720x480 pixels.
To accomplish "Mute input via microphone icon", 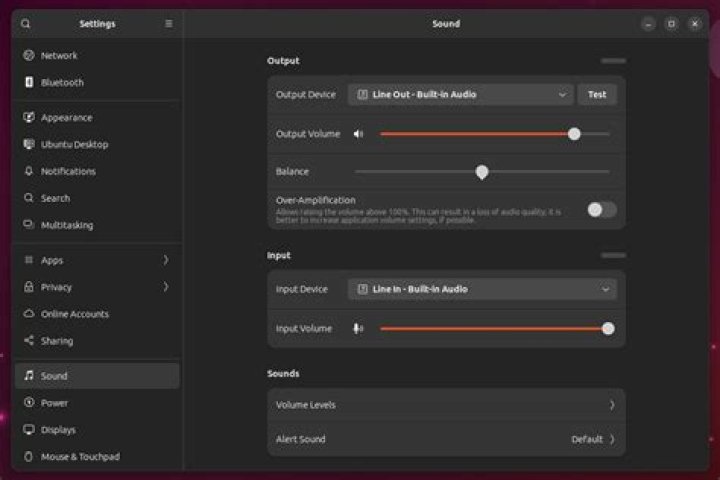I will pos(358,329).
